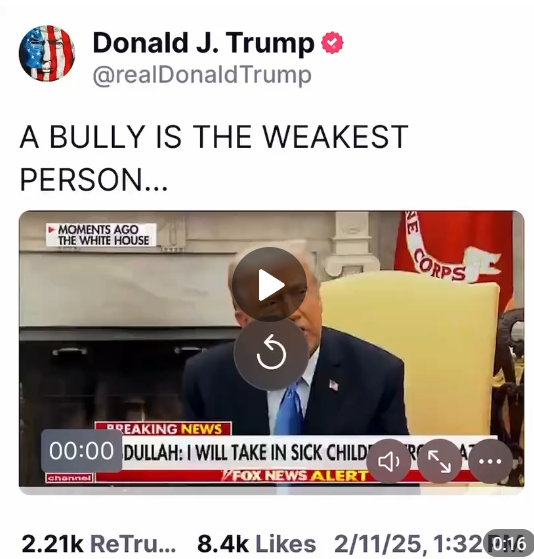View the 2.21k ReTruths list
This screenshot has width=534, height=559.
(x=98, y=544)
